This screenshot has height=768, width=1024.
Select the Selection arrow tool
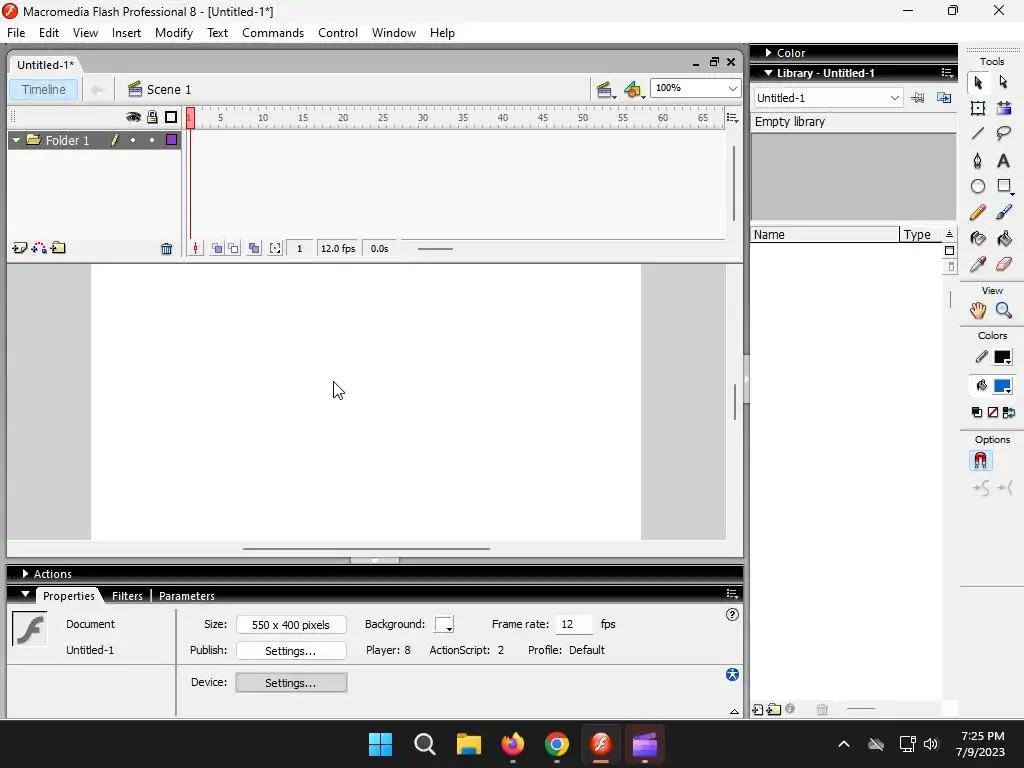point(978,82)
